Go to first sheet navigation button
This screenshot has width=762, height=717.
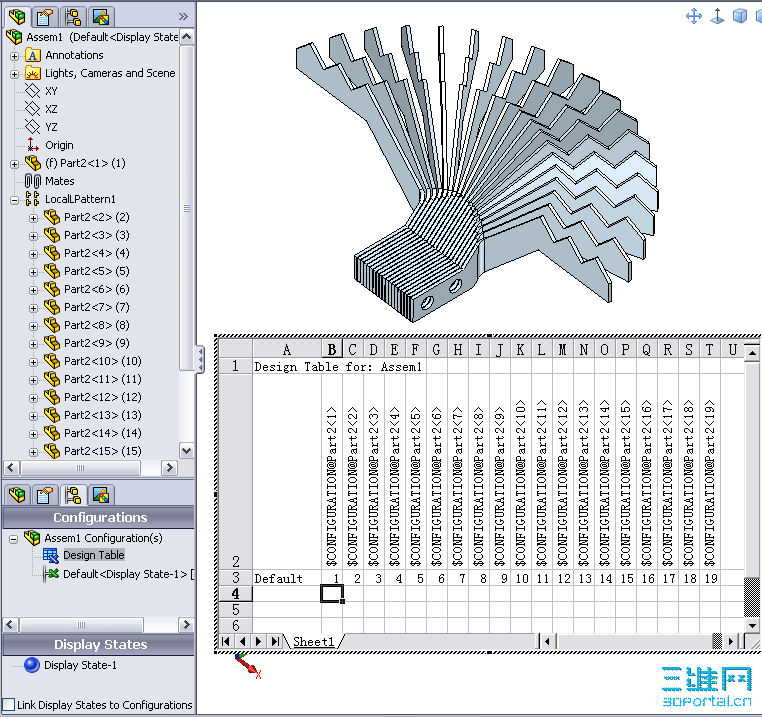[x=225, y=641]
